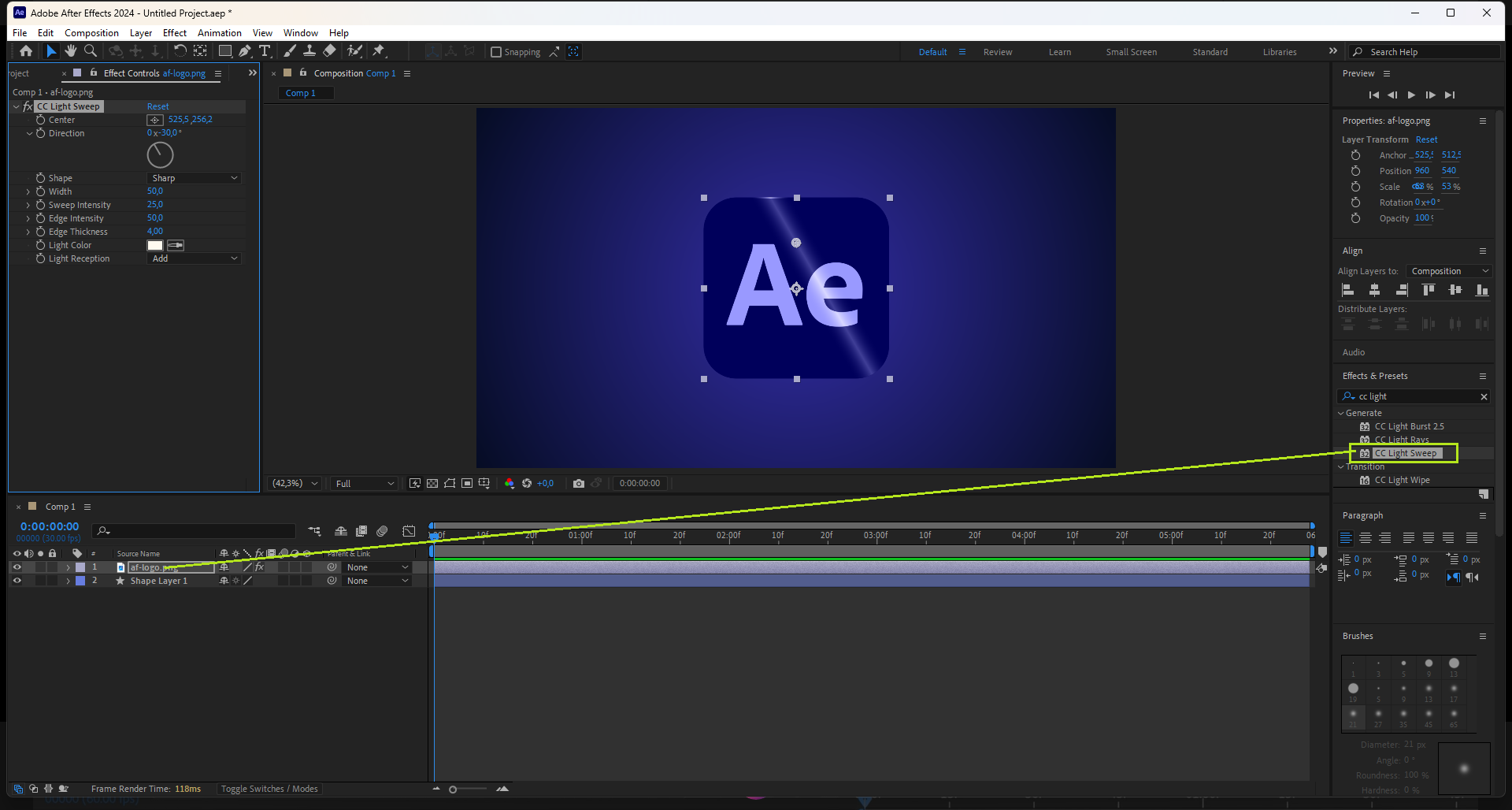
Task: Click the Home icon in toolbar
Action: 26,51
